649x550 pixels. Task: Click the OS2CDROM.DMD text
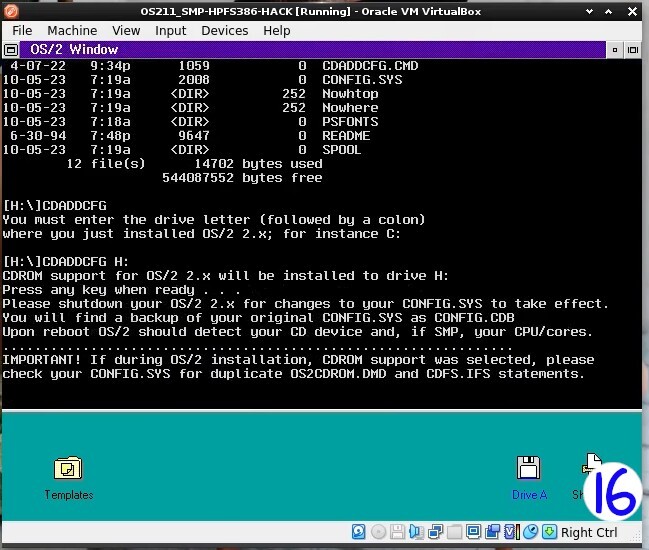[x=338, y=374]
